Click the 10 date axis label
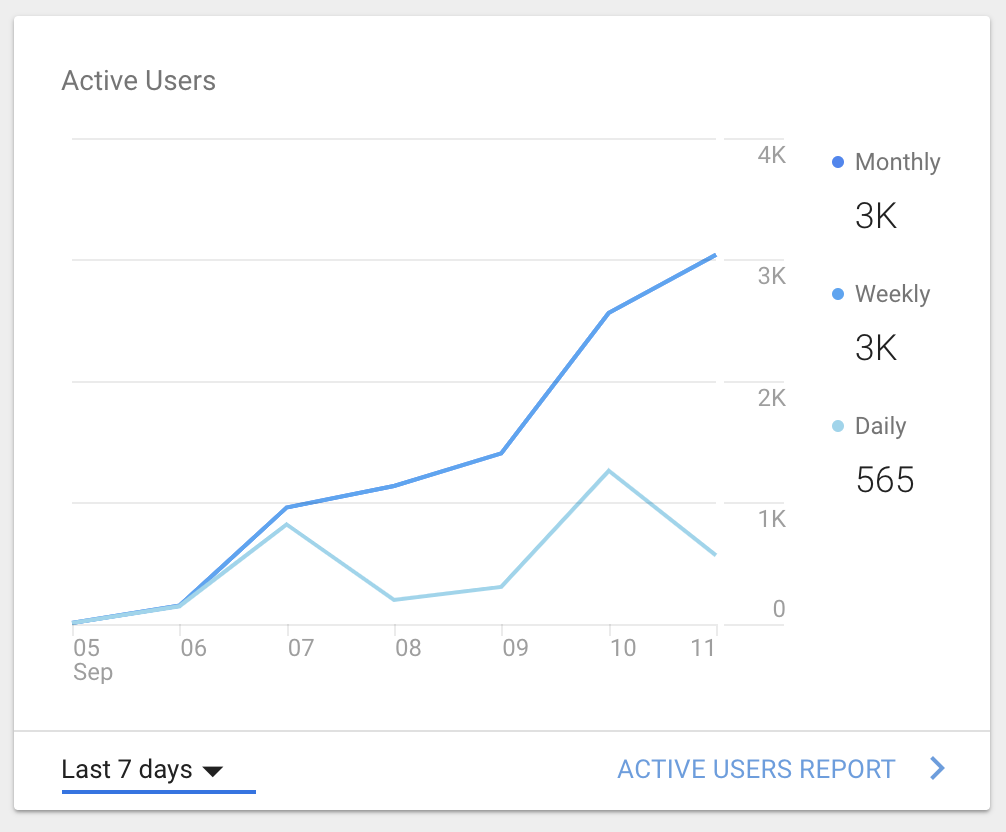 point(622,648)
